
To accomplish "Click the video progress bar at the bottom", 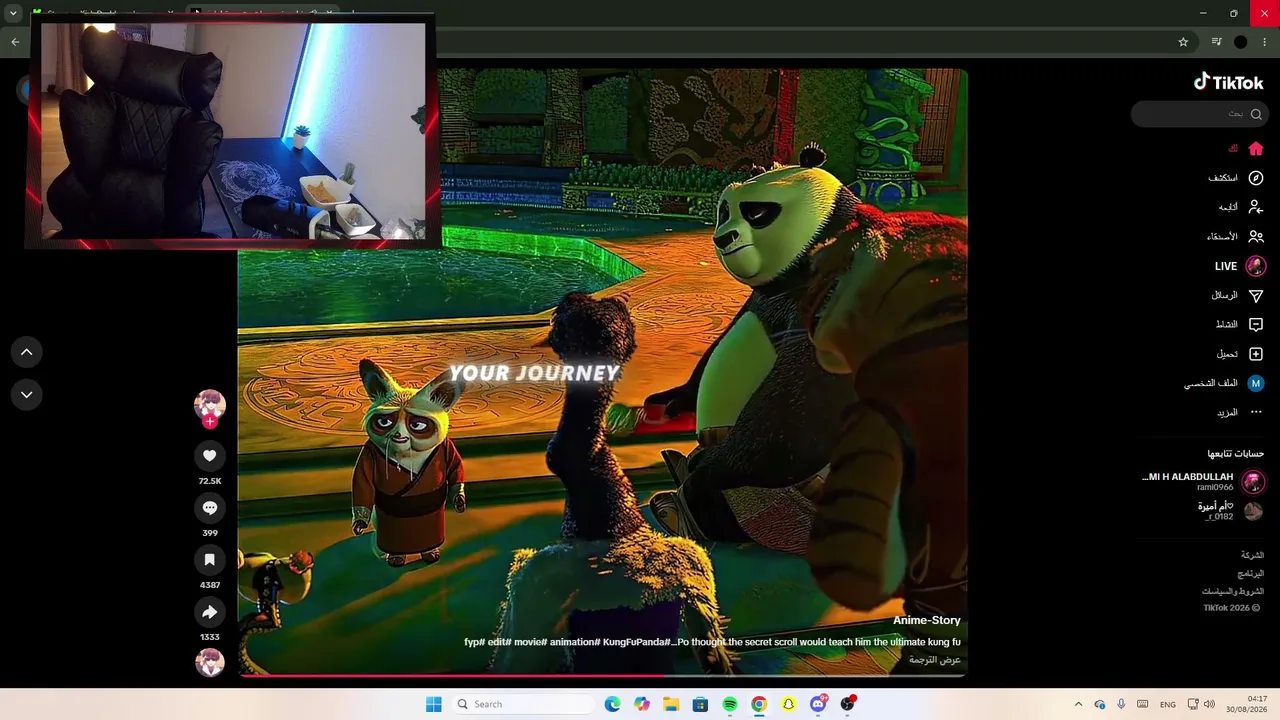I will (602, 676).
